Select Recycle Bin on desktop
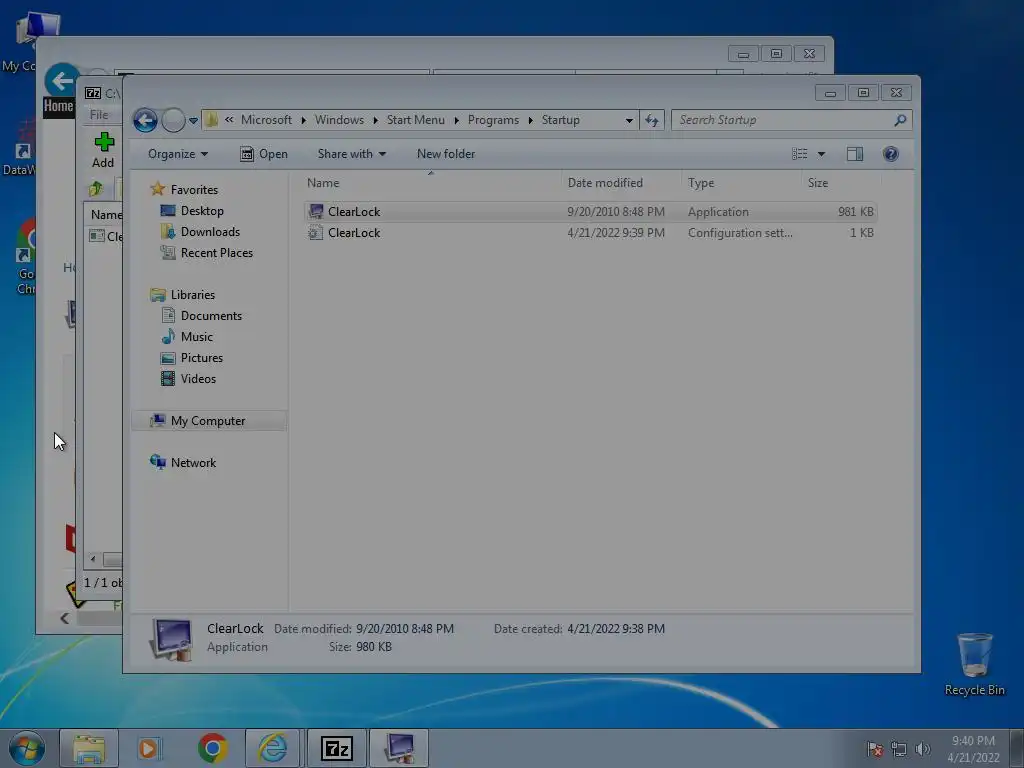Screen dimensions: 1024x768 click(974, 664)
